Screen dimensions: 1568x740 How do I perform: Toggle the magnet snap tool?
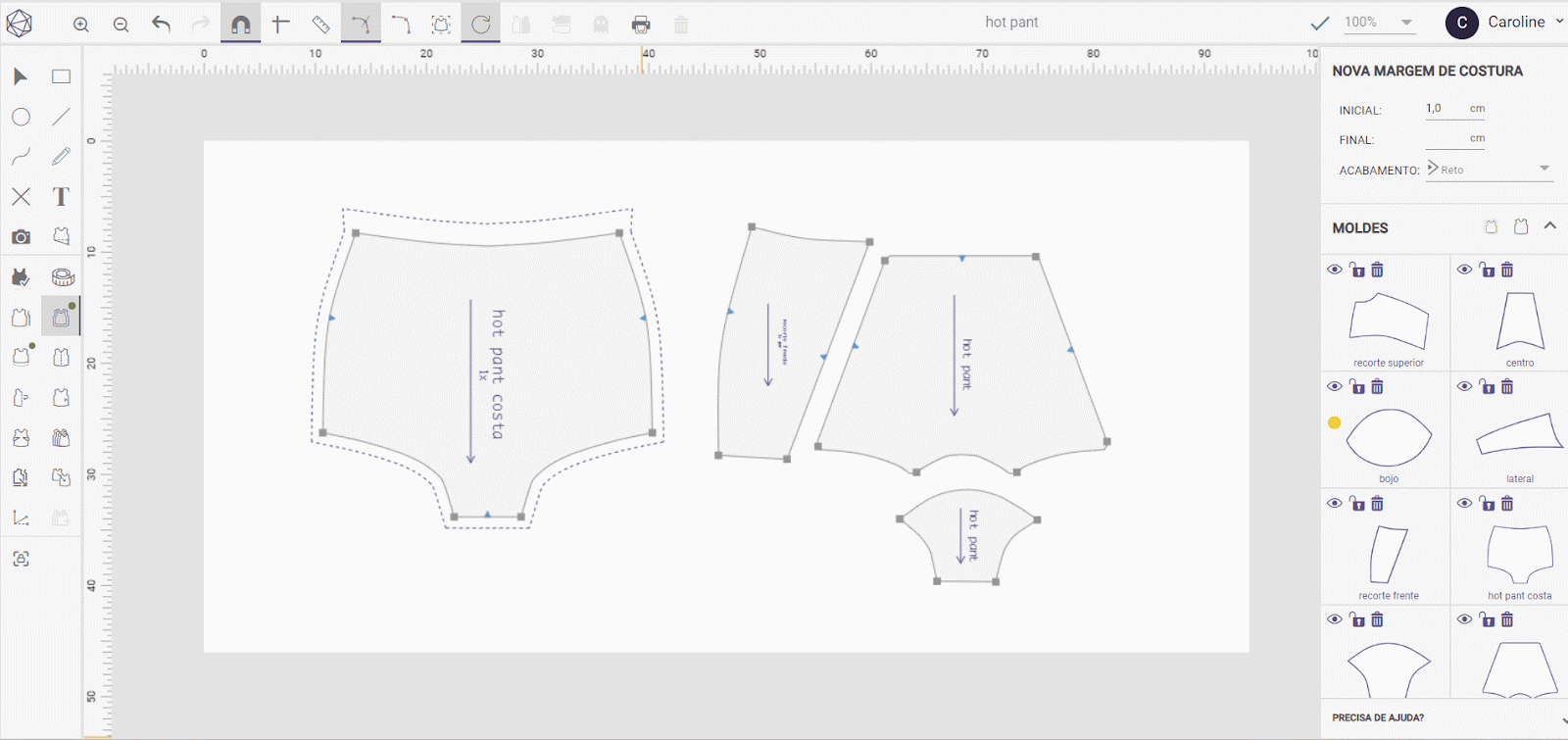point(241,25)
